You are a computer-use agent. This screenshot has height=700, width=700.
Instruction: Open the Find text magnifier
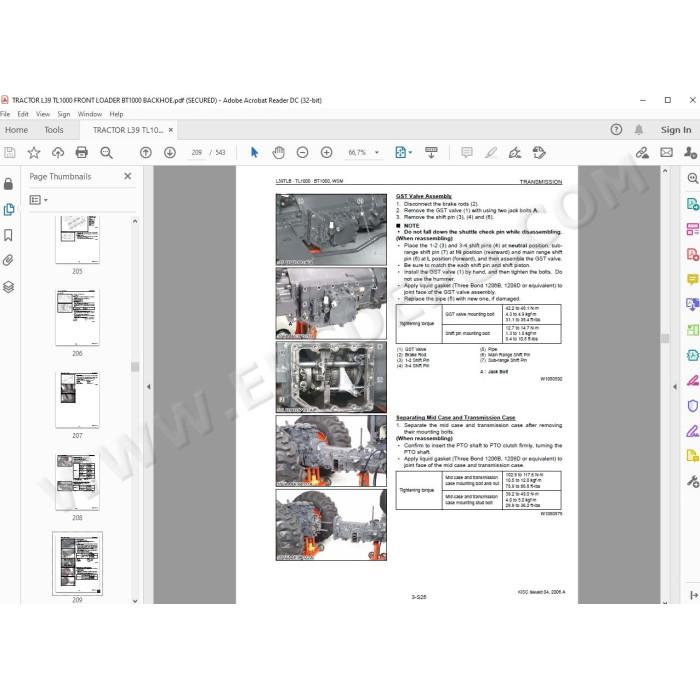click(106, 153)
